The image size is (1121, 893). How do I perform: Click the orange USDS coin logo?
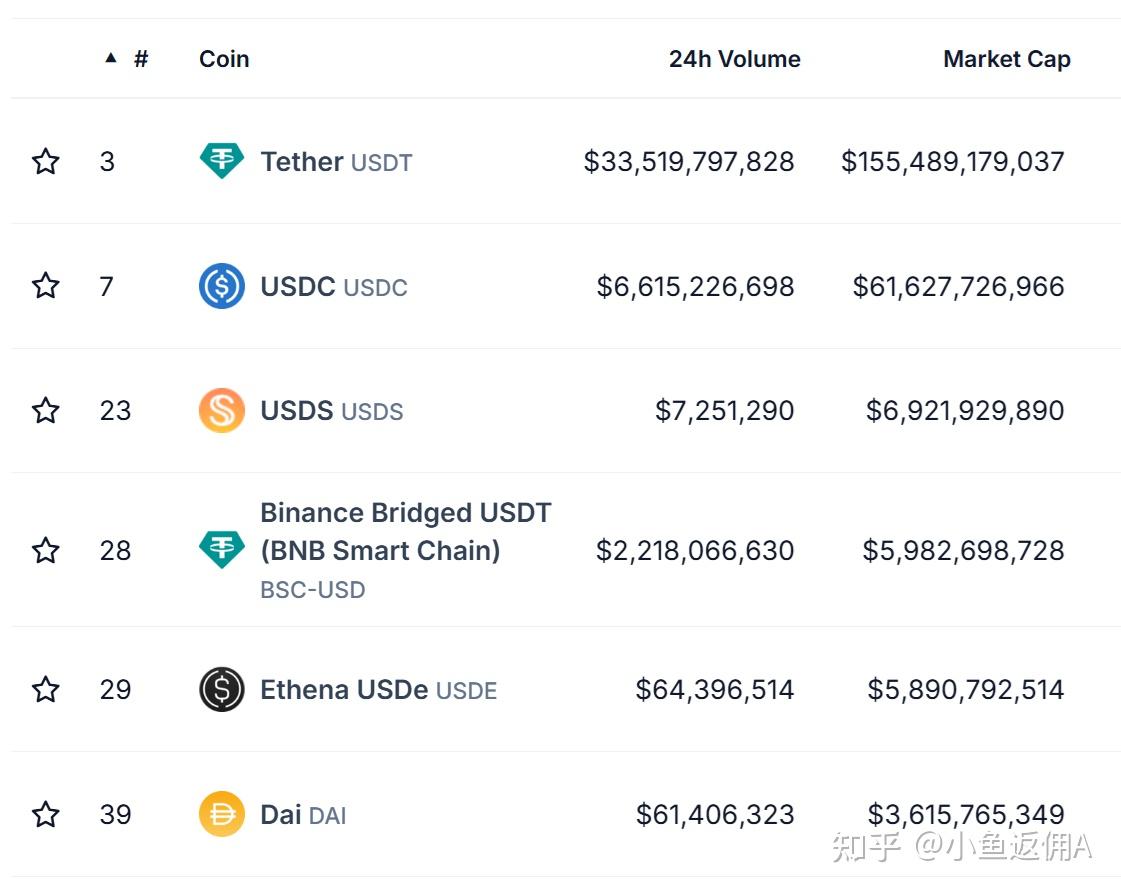pyautogui.click(x=221, y=410)
